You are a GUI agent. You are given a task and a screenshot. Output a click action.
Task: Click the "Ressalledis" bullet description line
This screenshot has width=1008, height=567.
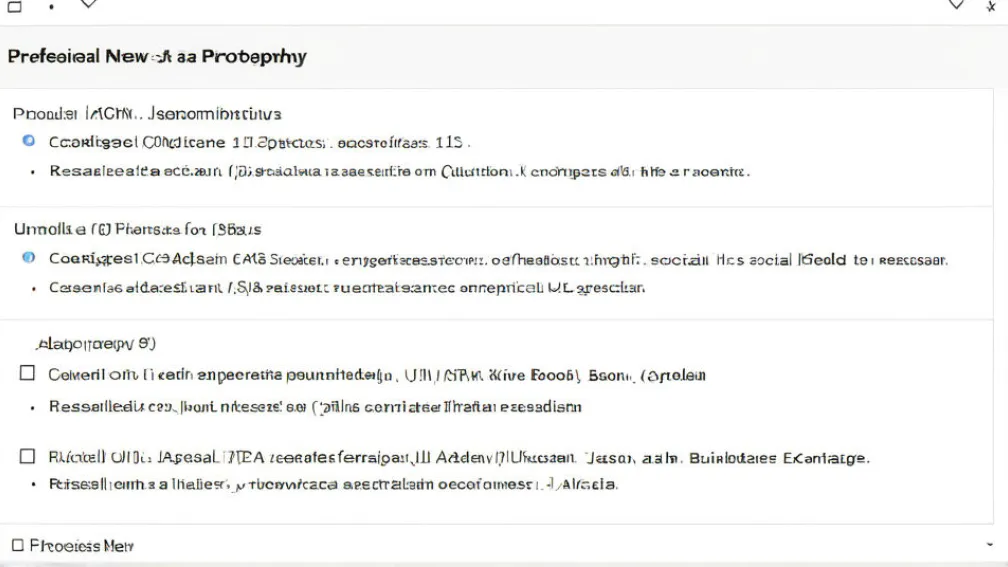315,406
